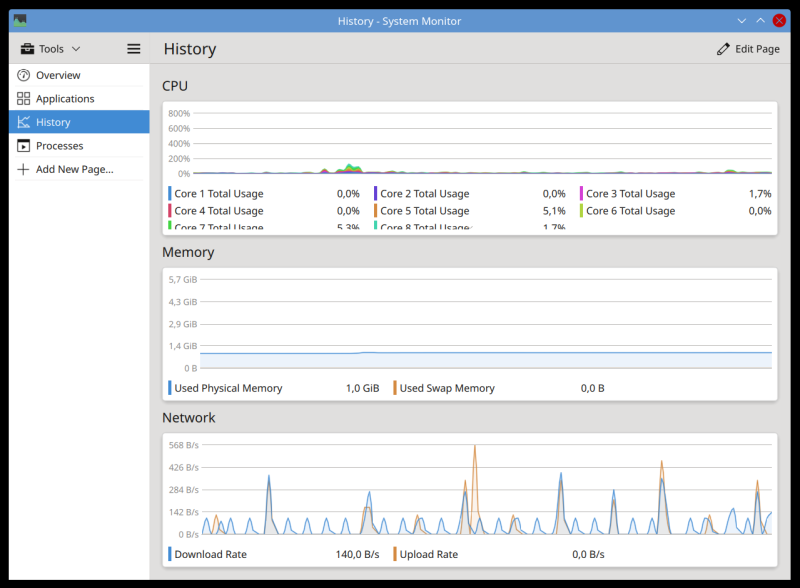Image resolution: width=800 pixels, height=588 pixels.
Task: Click Add New Page... entry
Action: (x=74, y=169)
